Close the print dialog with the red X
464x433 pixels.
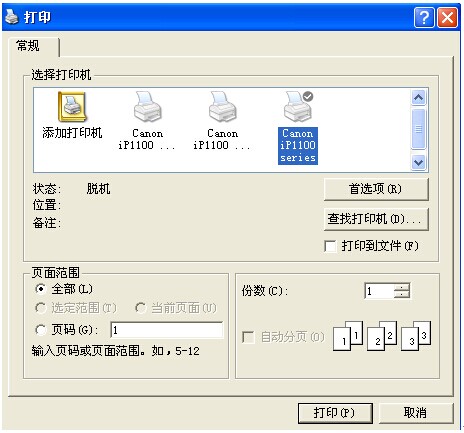(447, 17)
